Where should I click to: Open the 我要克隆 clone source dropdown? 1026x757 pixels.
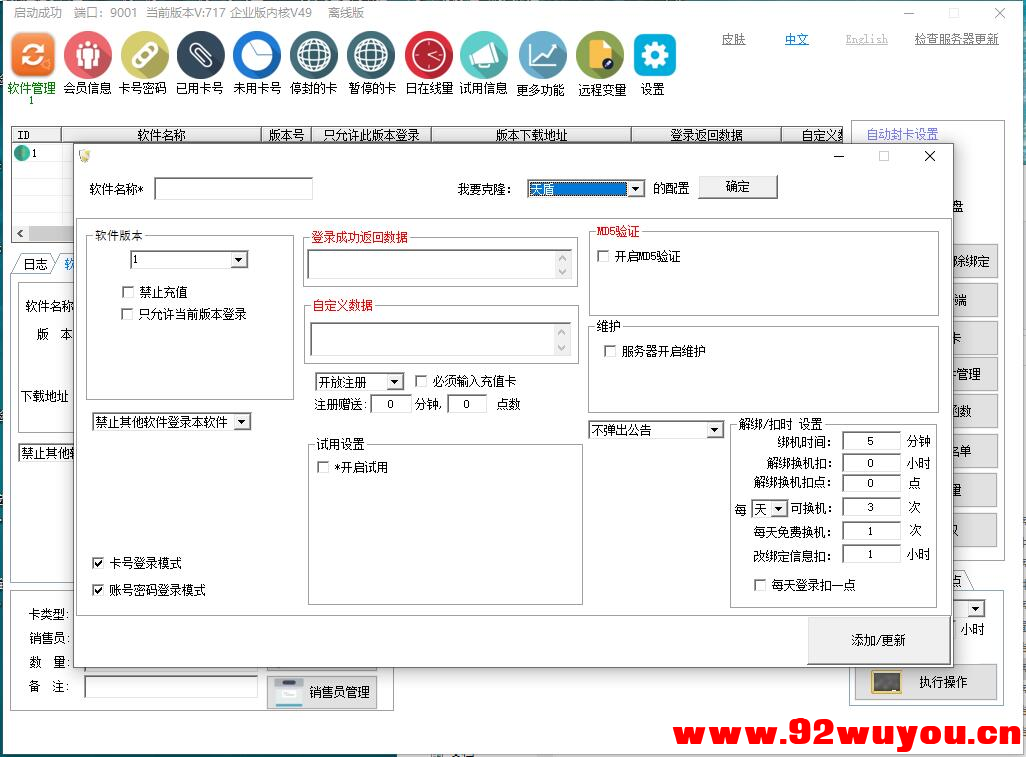pyautogui.click(x=634, y=187)
